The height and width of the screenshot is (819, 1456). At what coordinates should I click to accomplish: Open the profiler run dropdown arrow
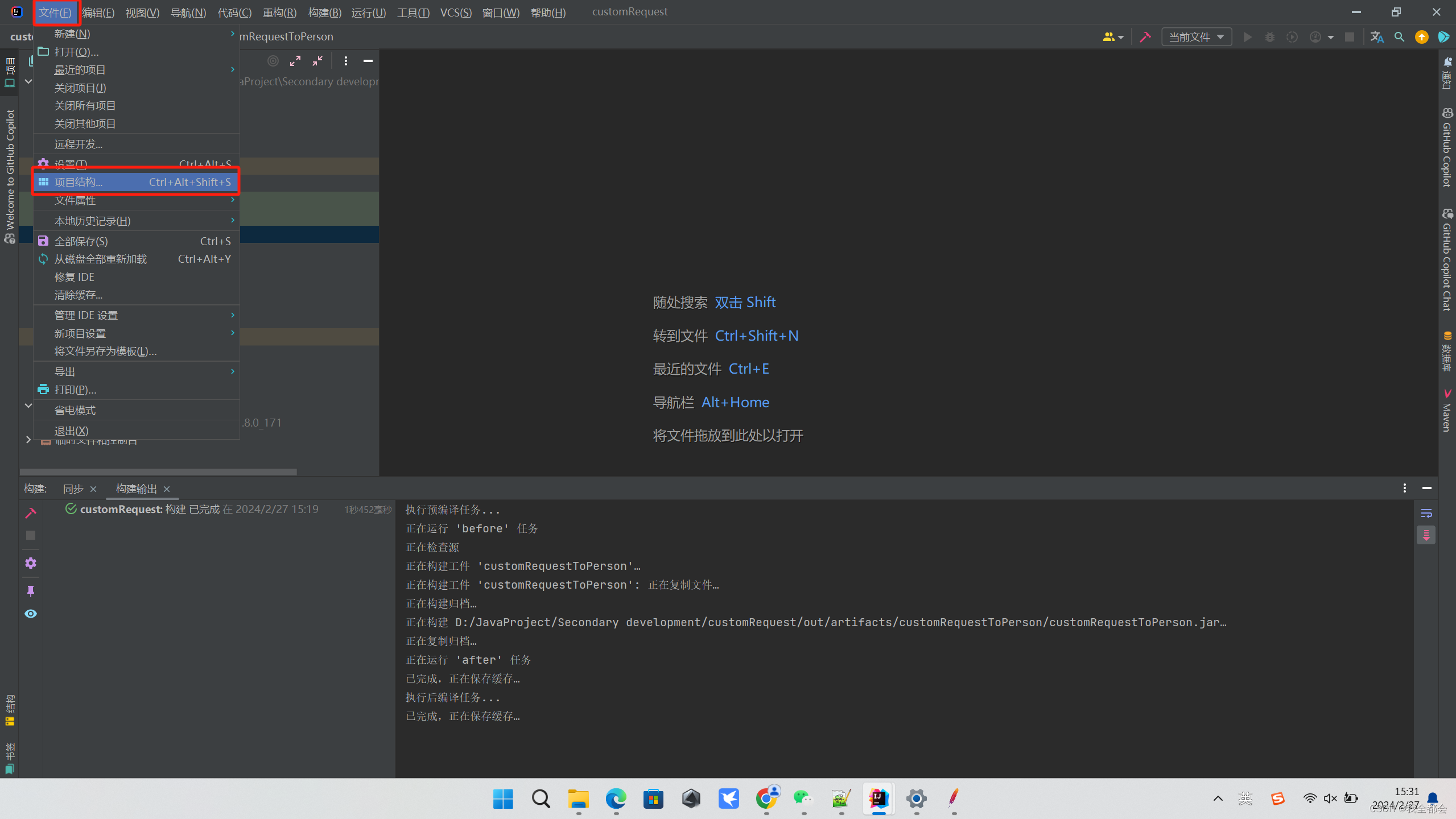[x=1330, y=38]
